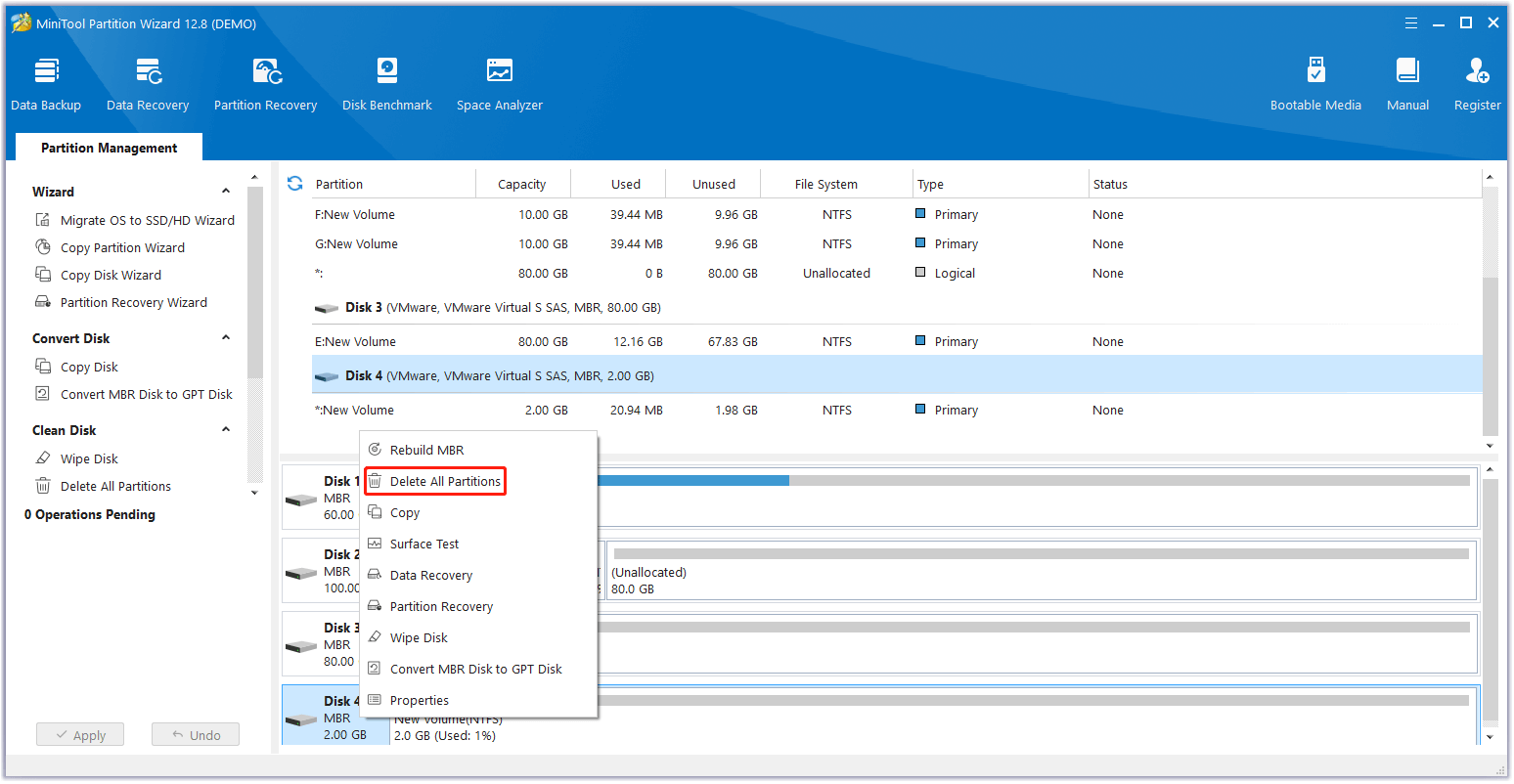
Task: Select Data Recovery in the context menu
Action: [479, 575]
